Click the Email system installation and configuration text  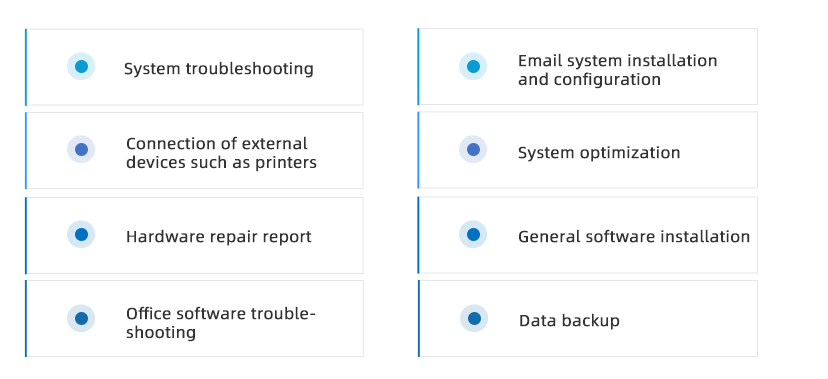(617, 70)
